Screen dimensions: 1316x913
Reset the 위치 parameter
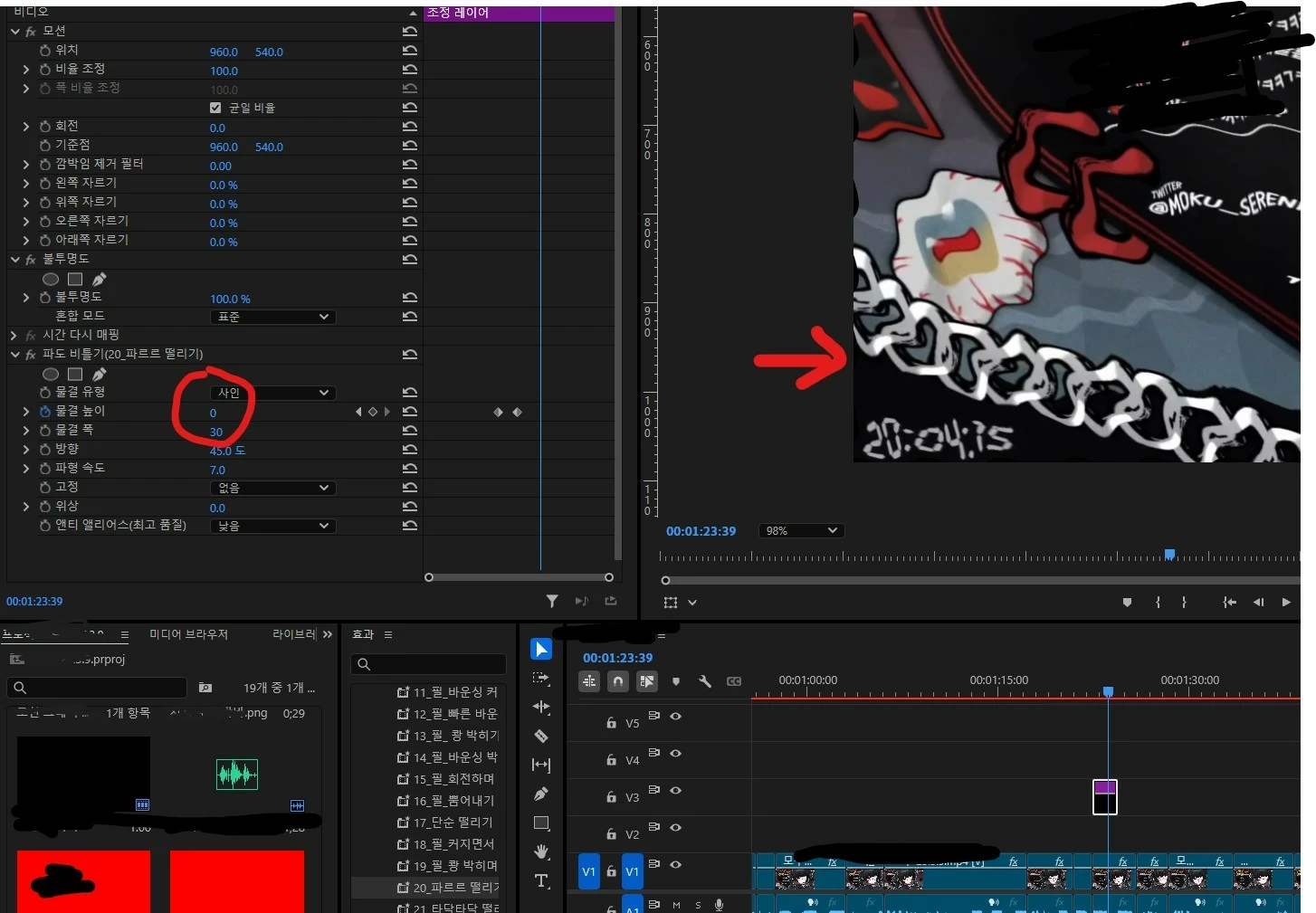click(410, 51)
